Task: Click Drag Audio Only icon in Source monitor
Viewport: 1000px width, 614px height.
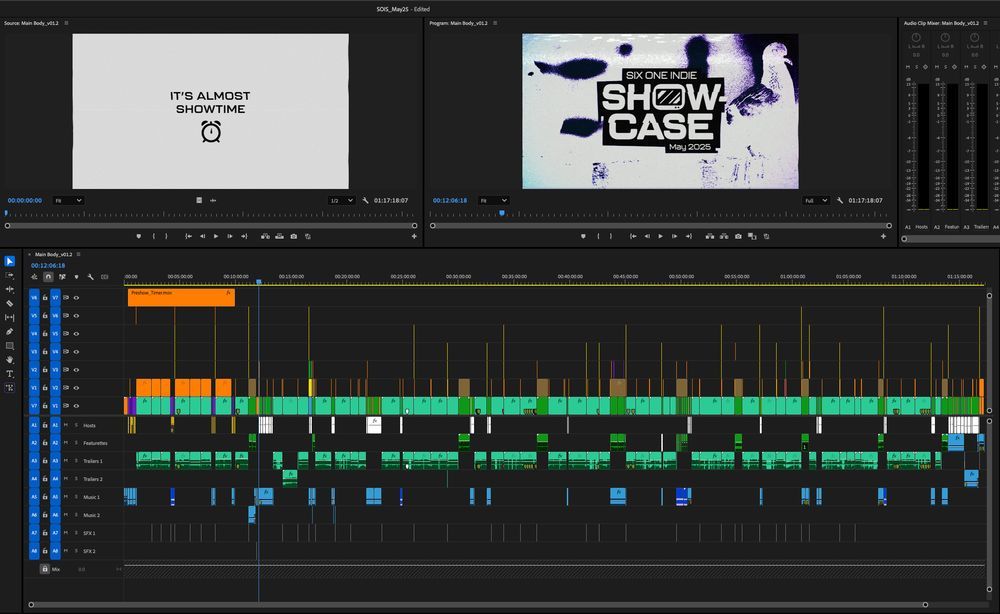Action: 213,200
